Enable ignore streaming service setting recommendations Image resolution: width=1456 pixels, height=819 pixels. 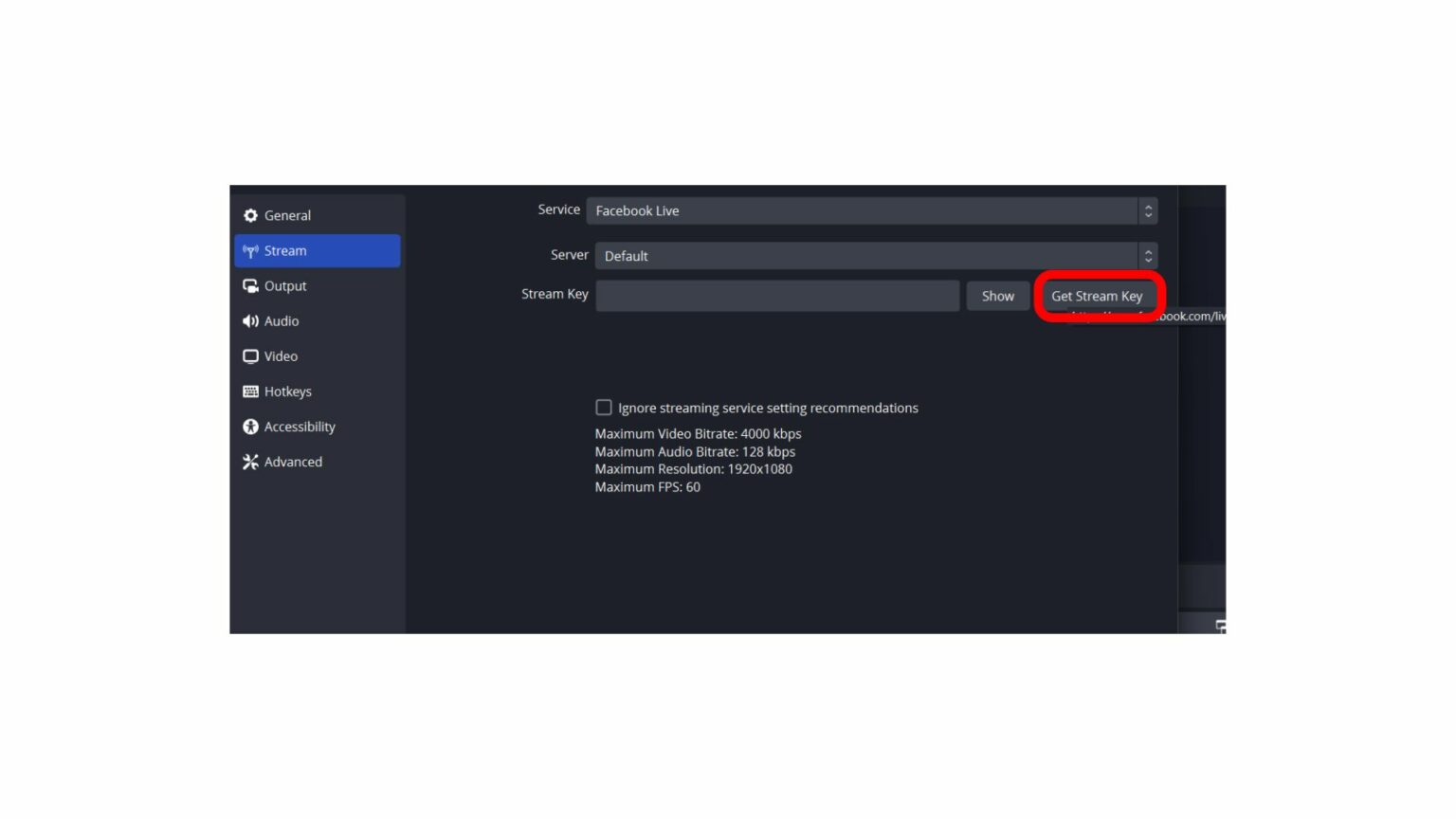coord(604,407)
